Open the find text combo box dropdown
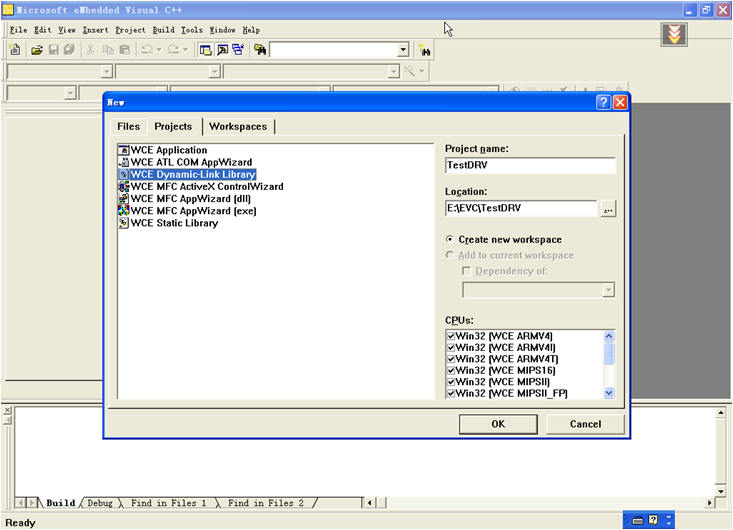The width and height of the screenshot is (733, 530). pos(403,49)
